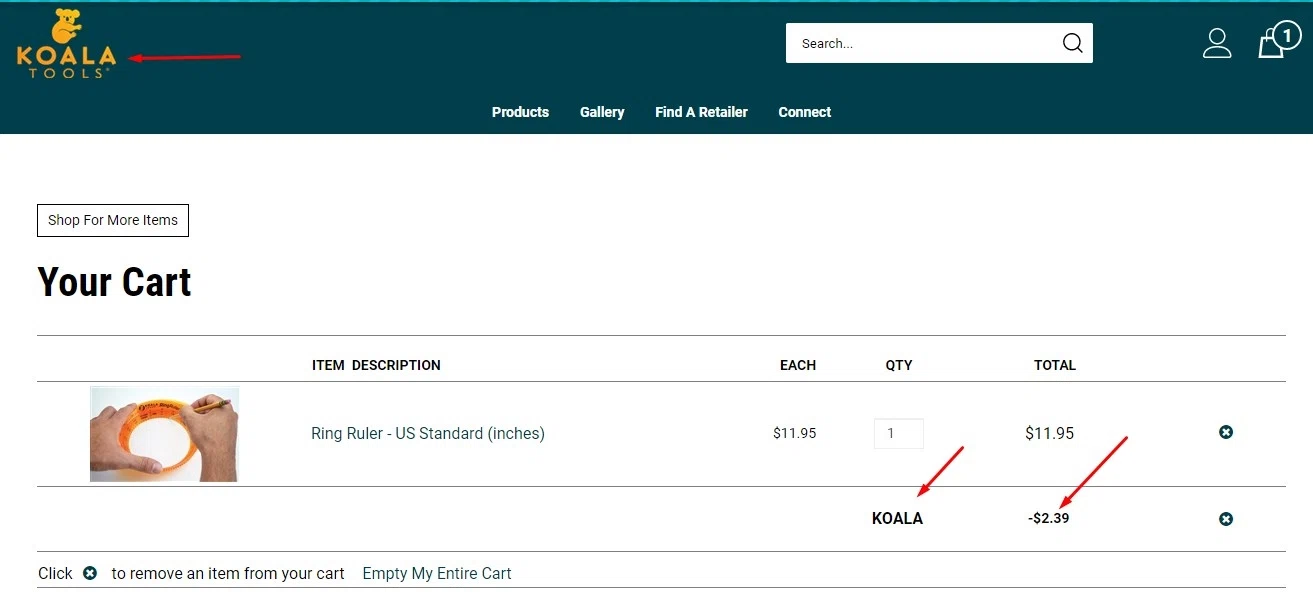The image size is (1313, 607).
Task: Open the Gallery menu item
Action: tap(602, 112)
